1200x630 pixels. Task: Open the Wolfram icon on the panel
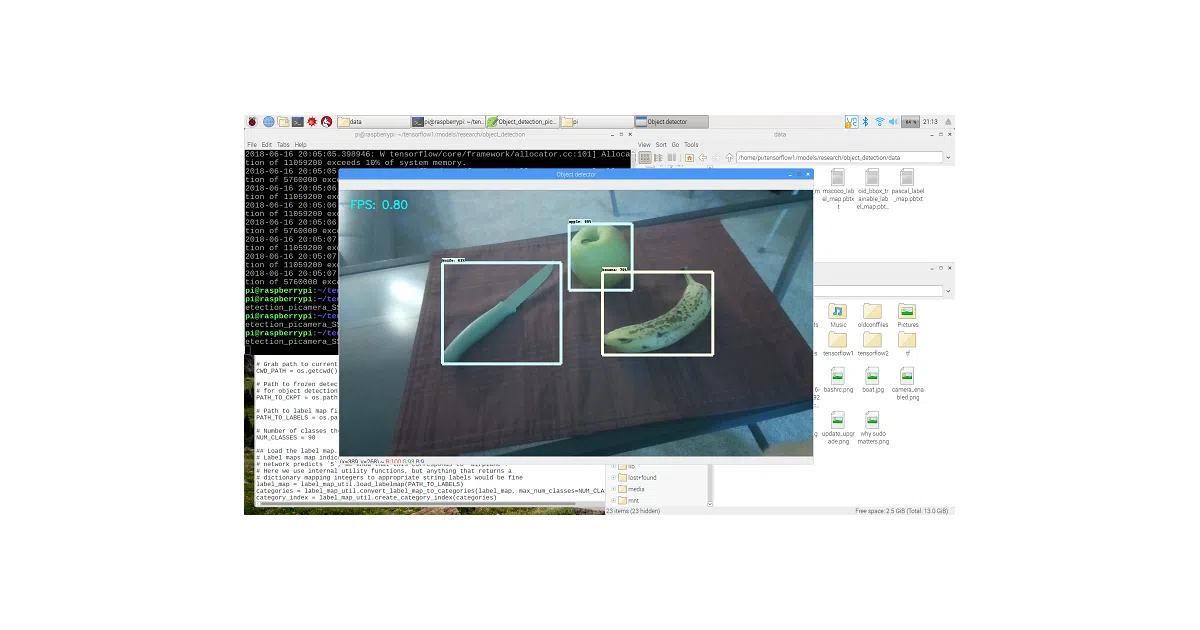point(326,122)
